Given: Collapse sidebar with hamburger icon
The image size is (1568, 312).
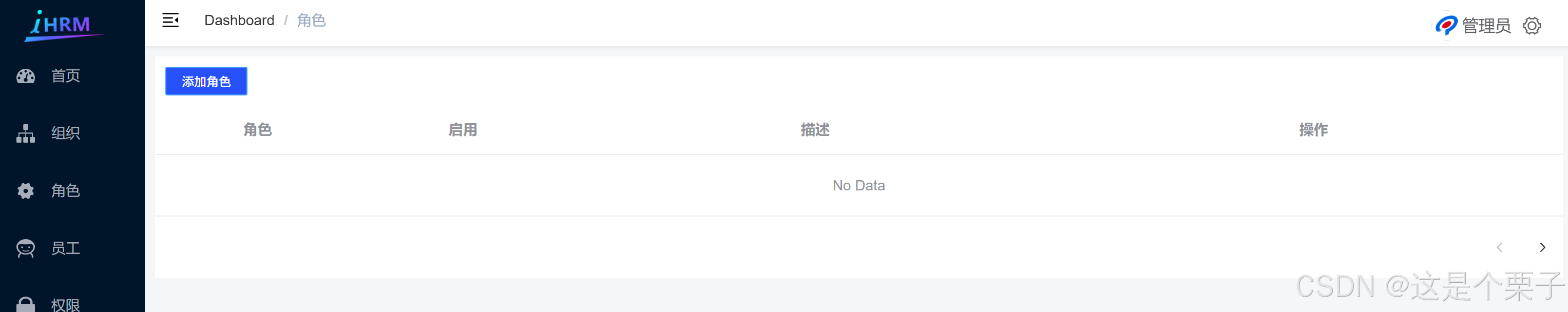Looking at the screenshot, I should tap(170, 20).
